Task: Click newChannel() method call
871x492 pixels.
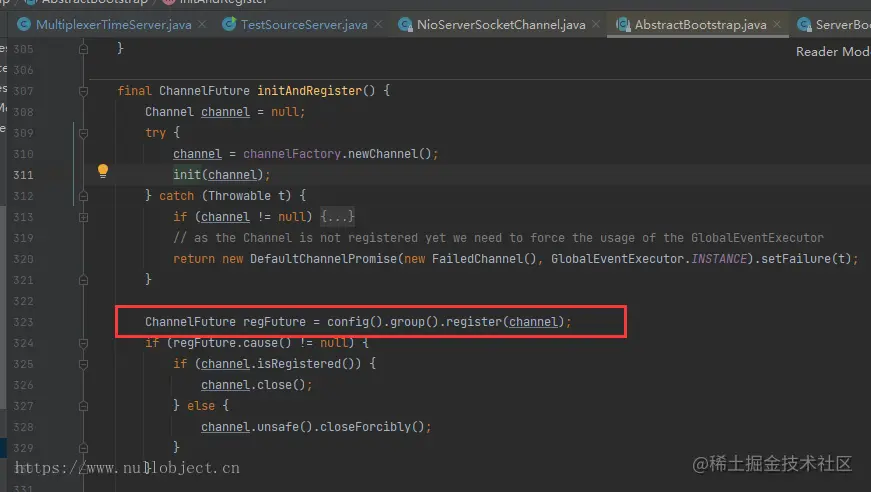Action: click(389, 154)
